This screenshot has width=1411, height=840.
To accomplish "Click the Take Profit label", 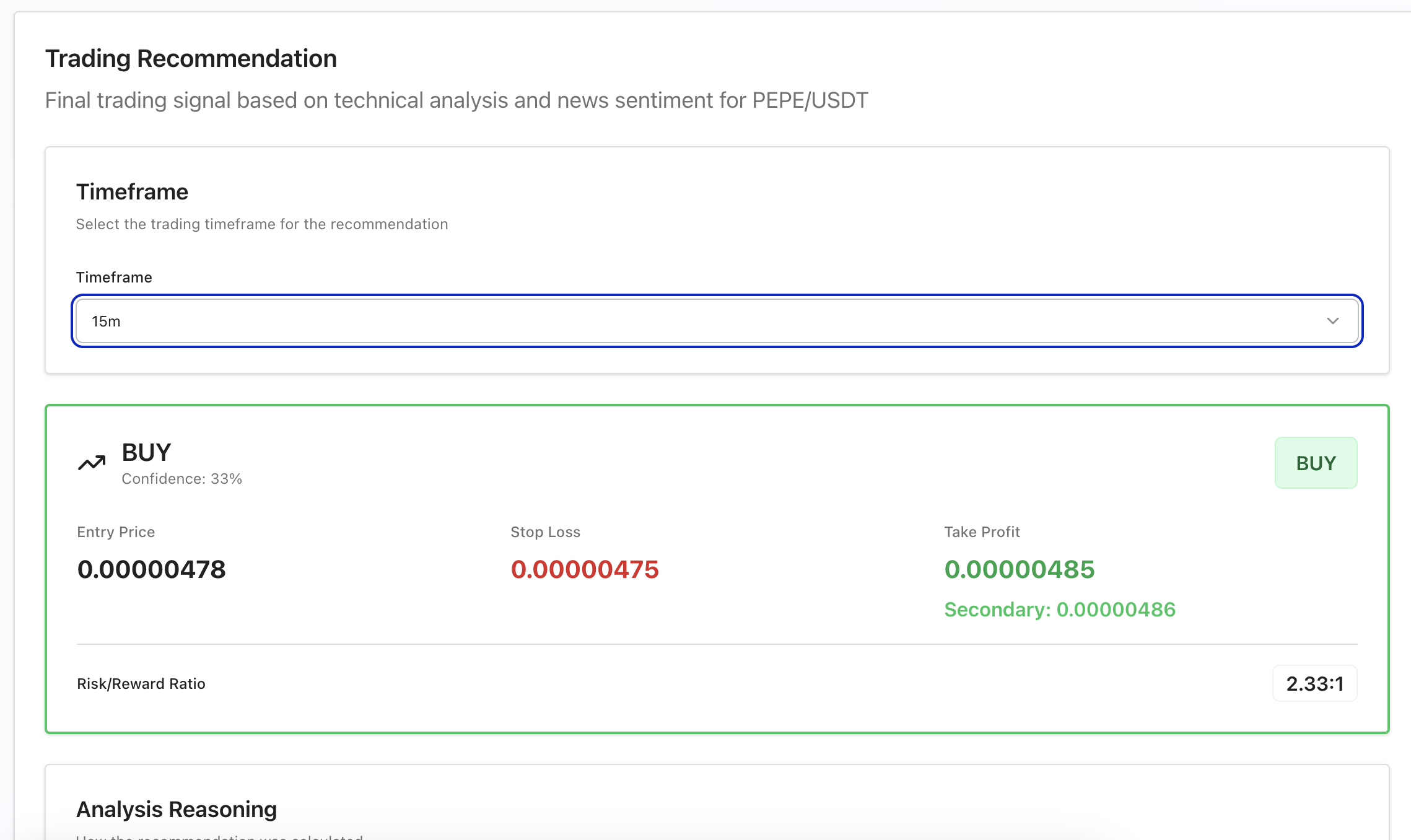I will click(982, 532).
